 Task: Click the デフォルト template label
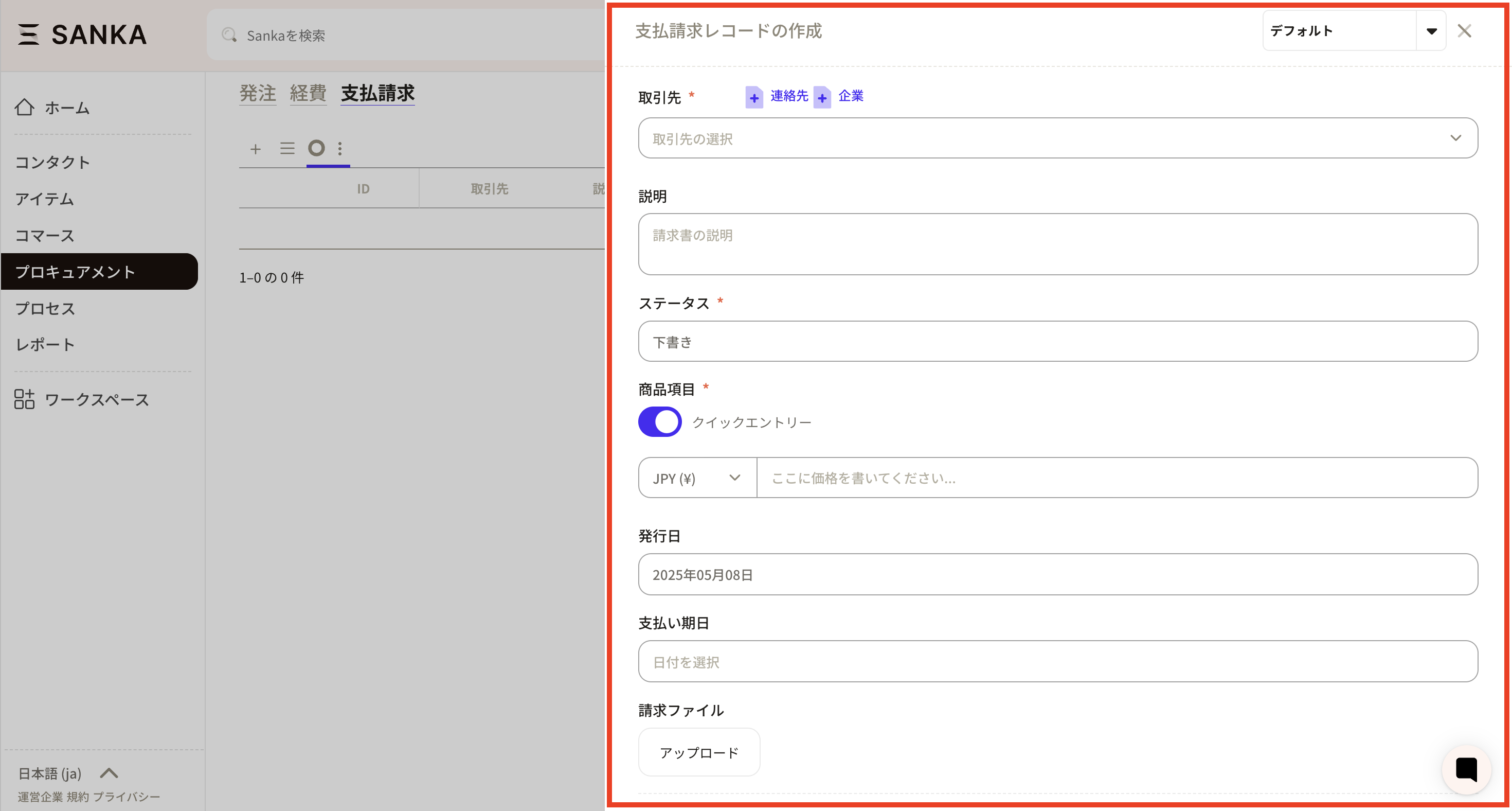1301,31
